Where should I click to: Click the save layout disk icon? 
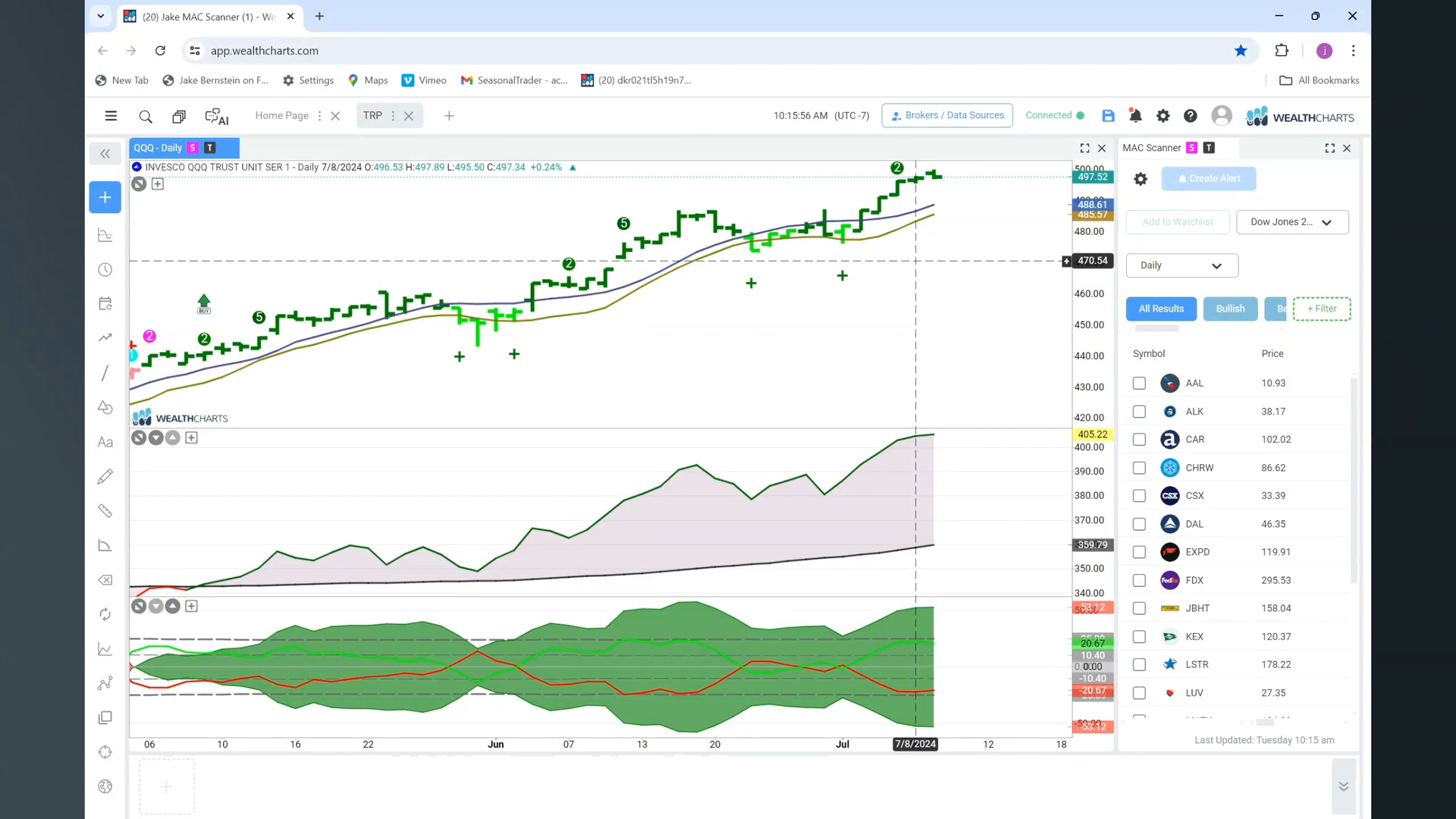[1108, 115]
